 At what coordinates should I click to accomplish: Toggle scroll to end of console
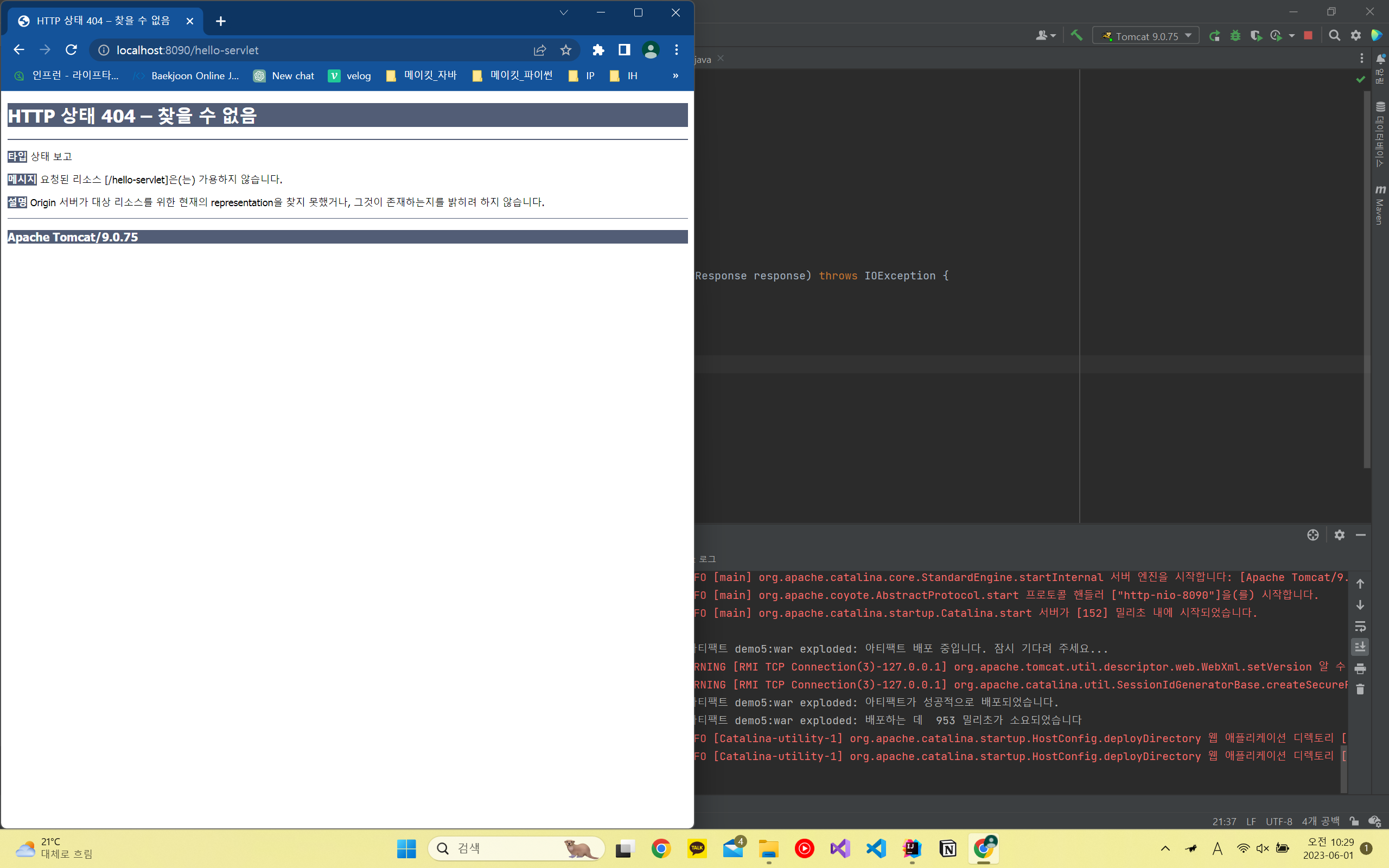[1360, 648]
